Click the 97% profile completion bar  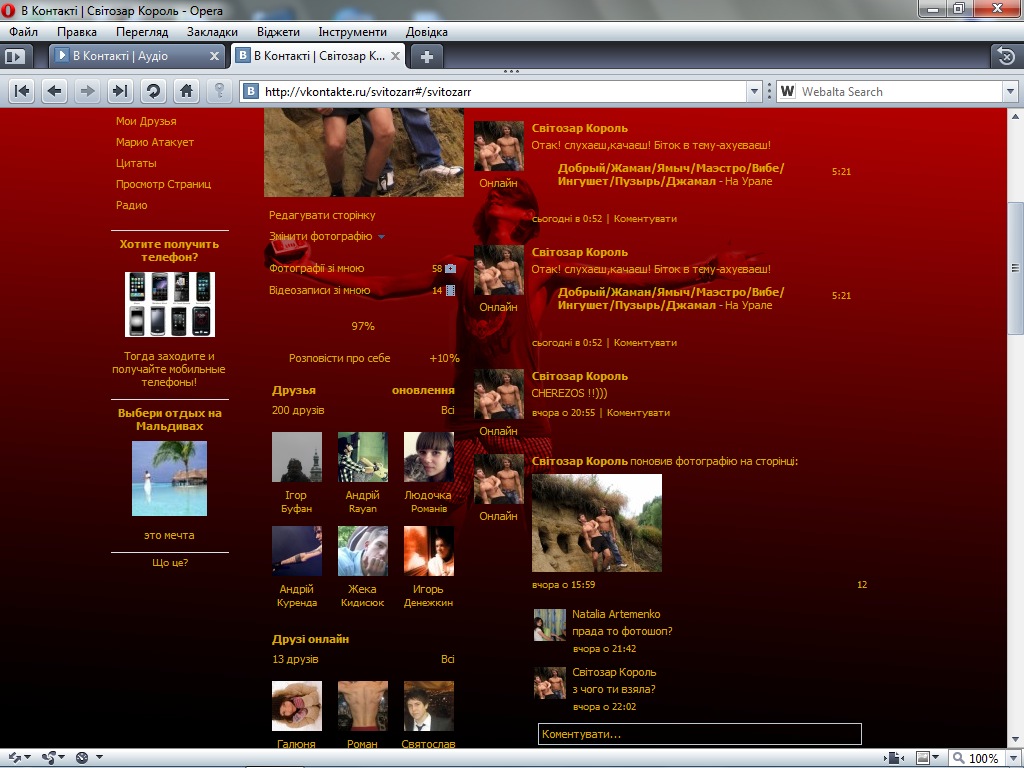point(363,326)
